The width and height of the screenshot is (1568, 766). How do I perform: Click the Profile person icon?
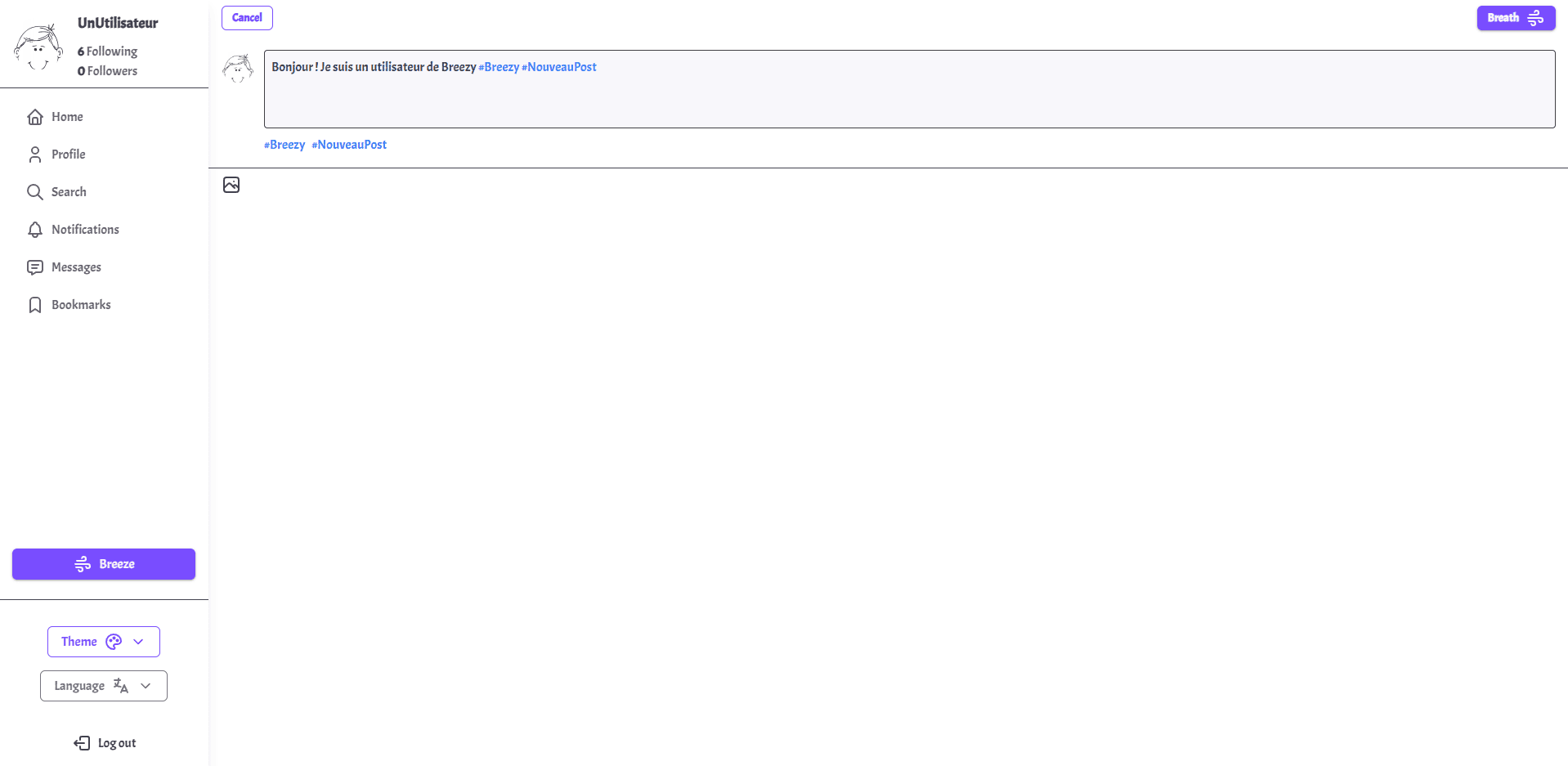[x=35, y=155]
